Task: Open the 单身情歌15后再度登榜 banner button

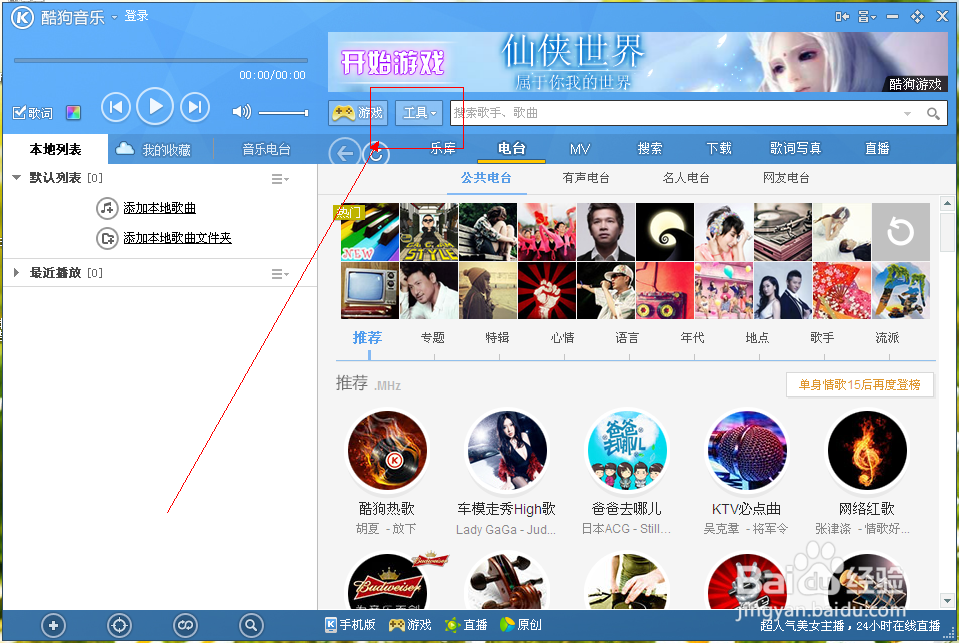Action: coord(858,384)
